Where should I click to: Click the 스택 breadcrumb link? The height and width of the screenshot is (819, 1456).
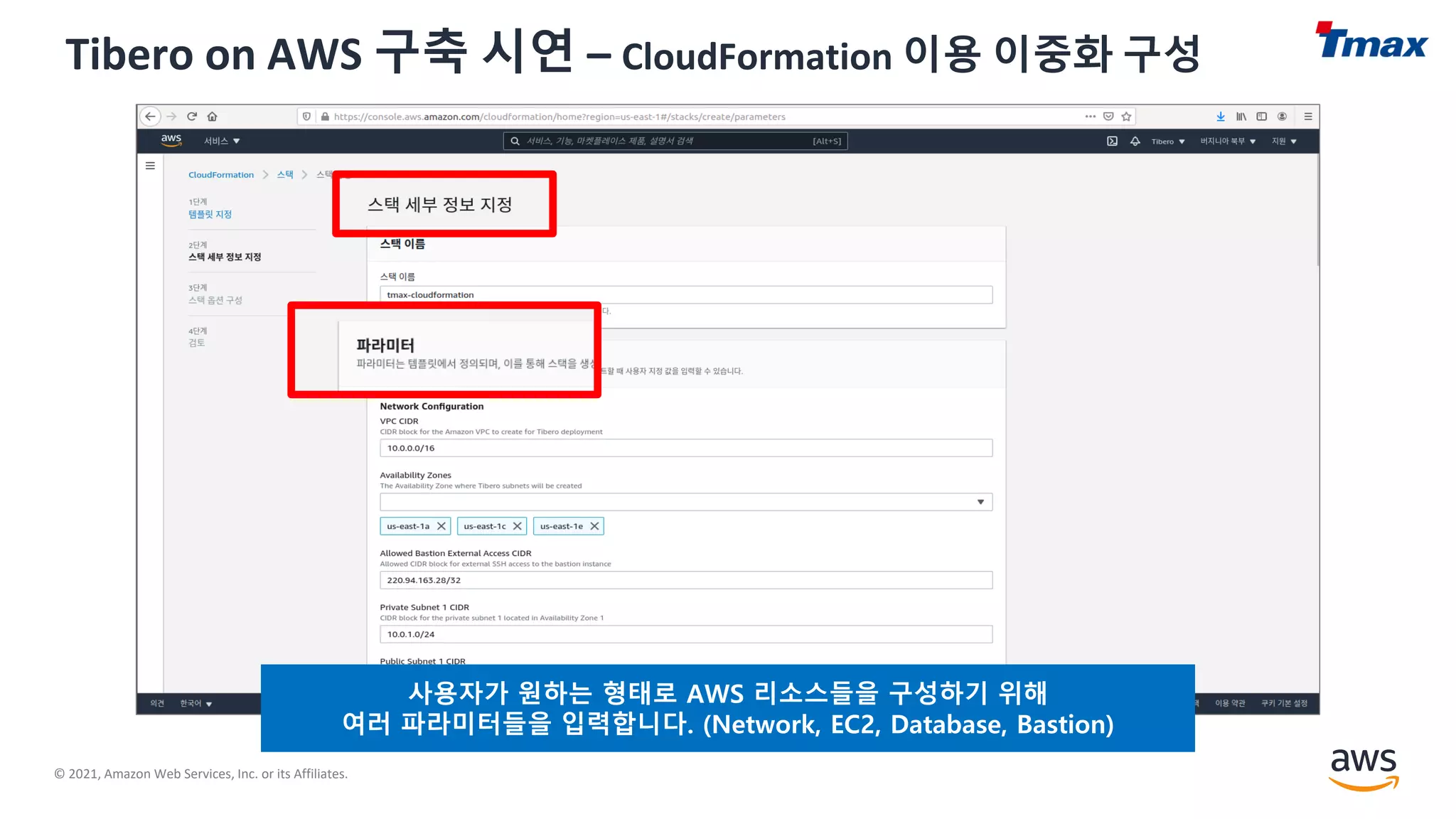(x=285, y=175)
